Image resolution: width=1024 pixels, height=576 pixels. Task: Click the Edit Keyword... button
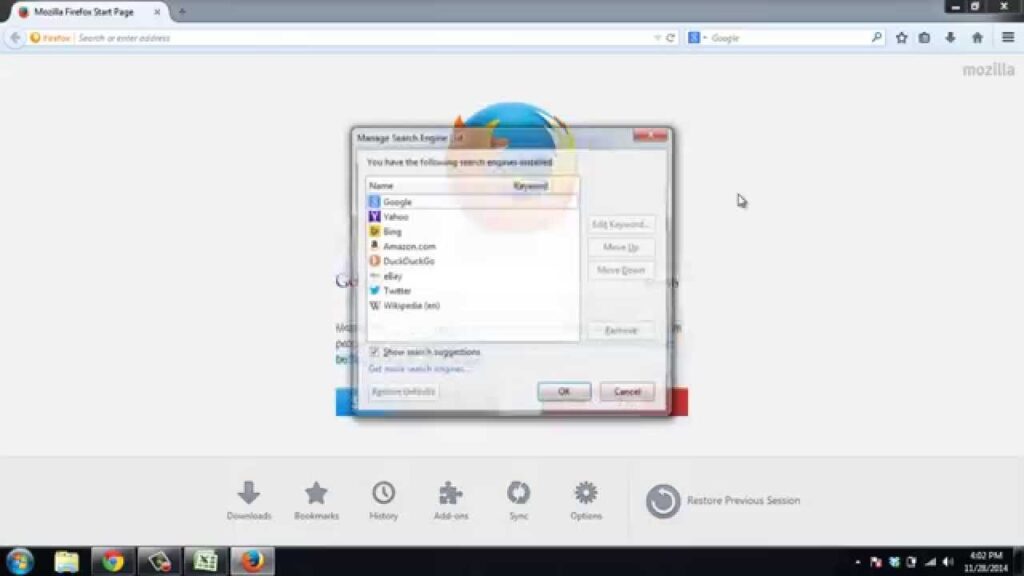(x=620, y=225)
